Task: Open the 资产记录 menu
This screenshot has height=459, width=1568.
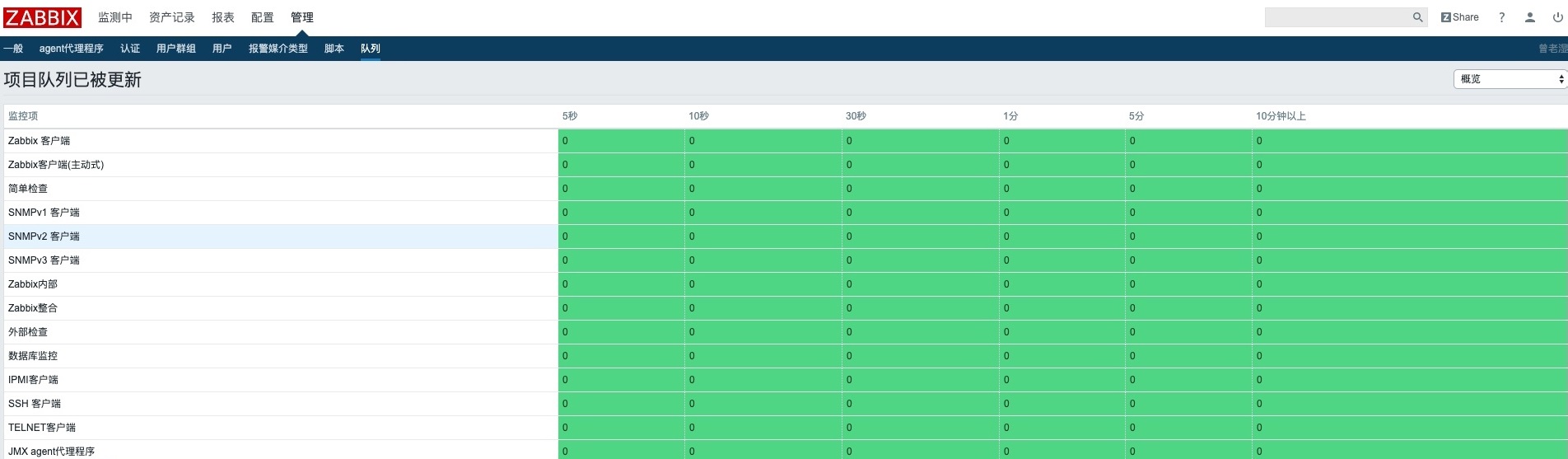Action: (x=171, y=17)
